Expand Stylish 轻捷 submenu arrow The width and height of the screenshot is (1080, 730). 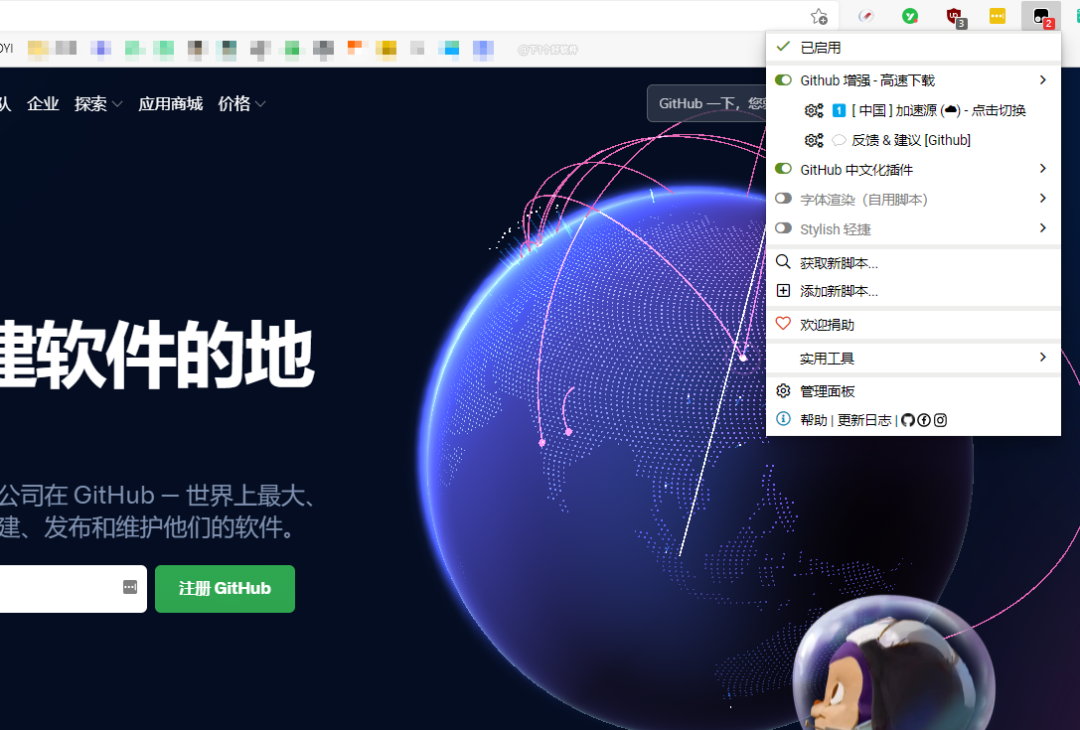(x=1043, y=228)
